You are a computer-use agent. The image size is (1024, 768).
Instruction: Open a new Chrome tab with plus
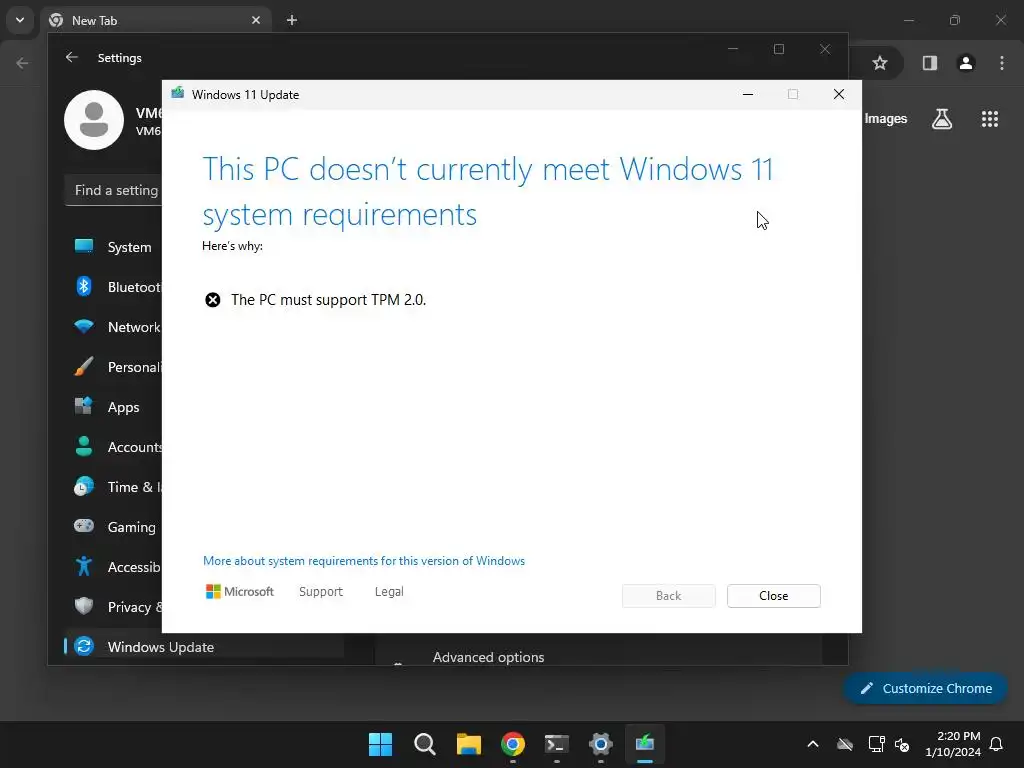click(x=292, y=20)
